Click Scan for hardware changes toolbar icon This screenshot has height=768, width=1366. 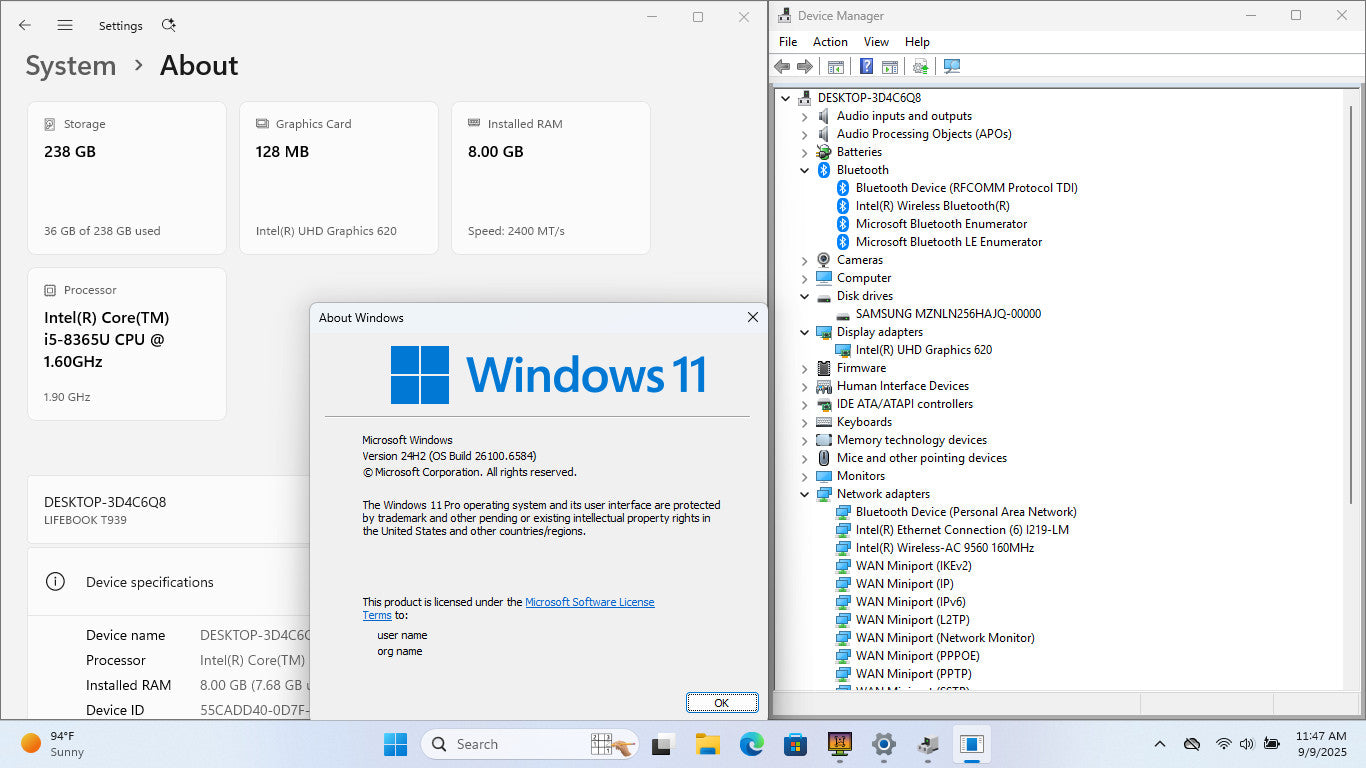tap(951, 66)
